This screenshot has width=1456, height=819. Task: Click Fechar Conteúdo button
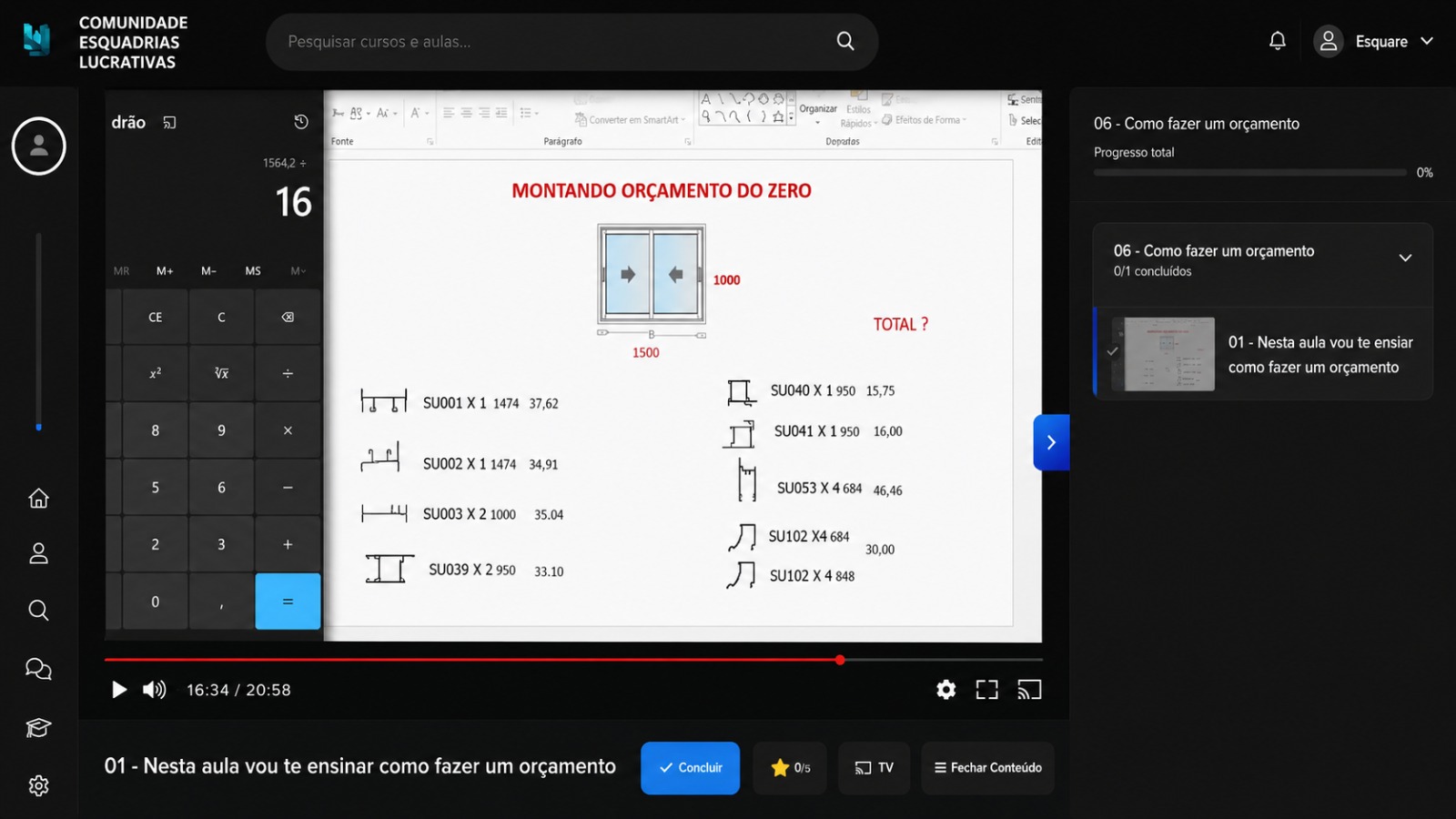point(987,768)
